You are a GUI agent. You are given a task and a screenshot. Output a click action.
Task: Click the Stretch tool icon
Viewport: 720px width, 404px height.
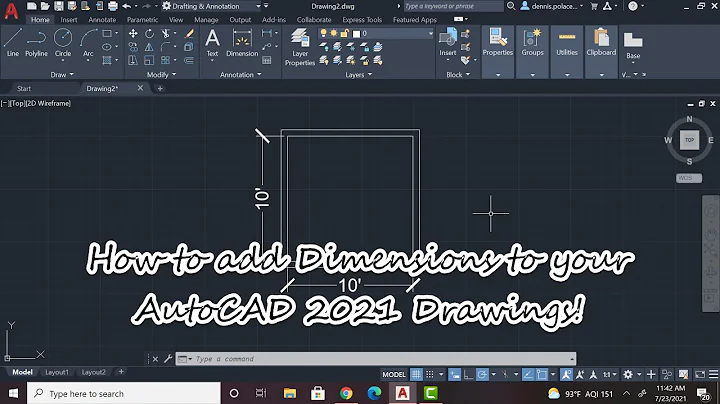tap(133, 60)
